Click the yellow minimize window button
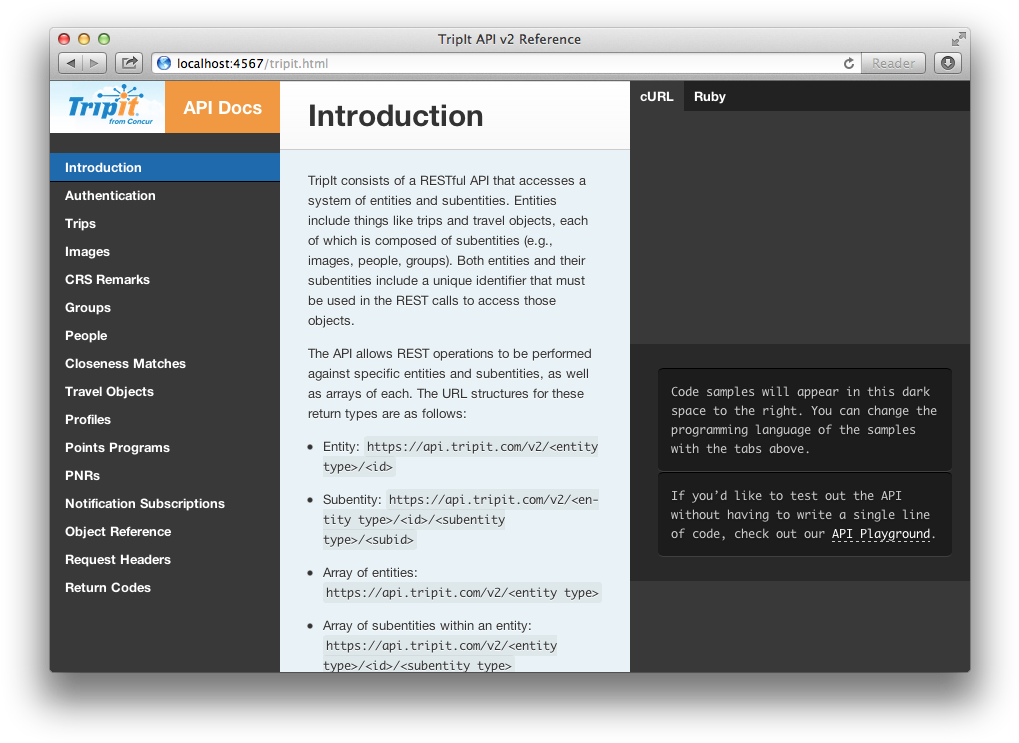The image size is (1019, 743). click(84, 39)
